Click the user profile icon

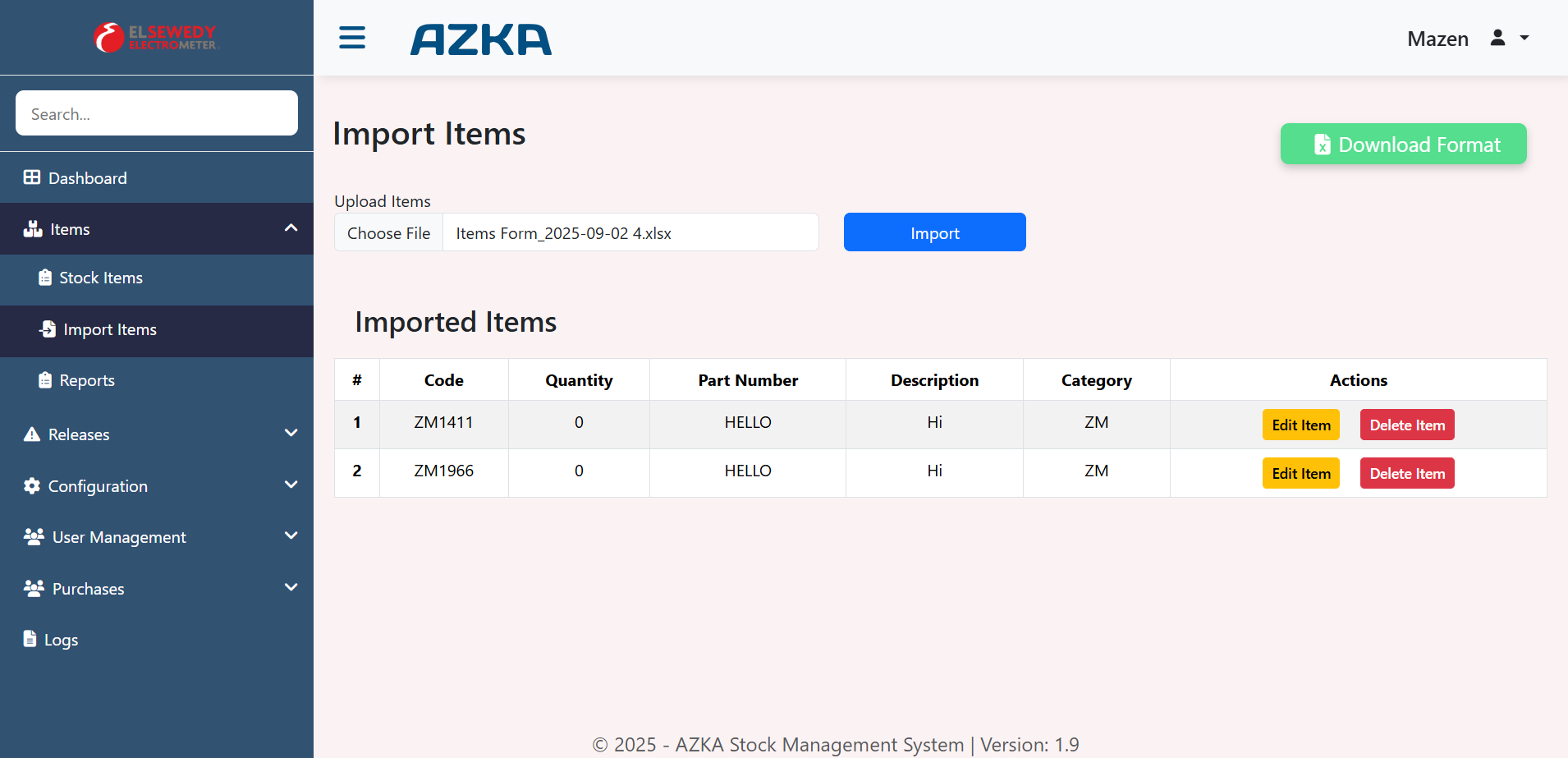[1497, 38]
